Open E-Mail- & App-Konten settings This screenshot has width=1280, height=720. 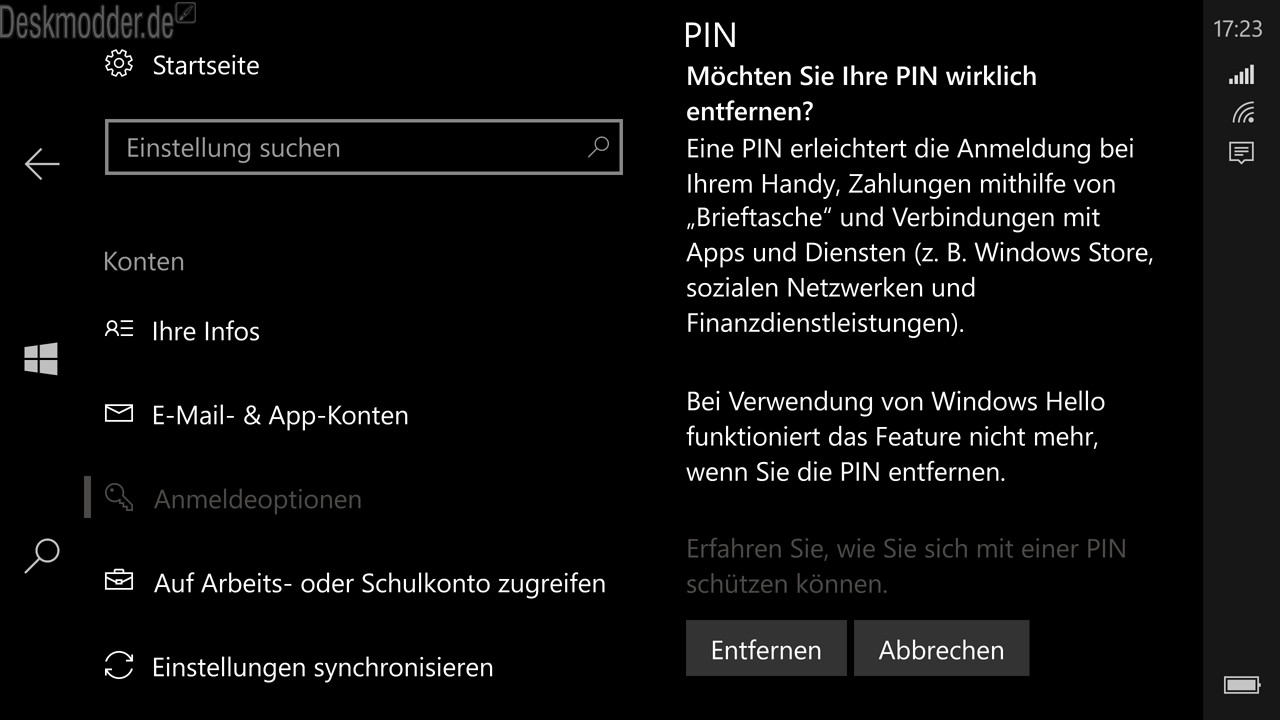pos(256,415)
